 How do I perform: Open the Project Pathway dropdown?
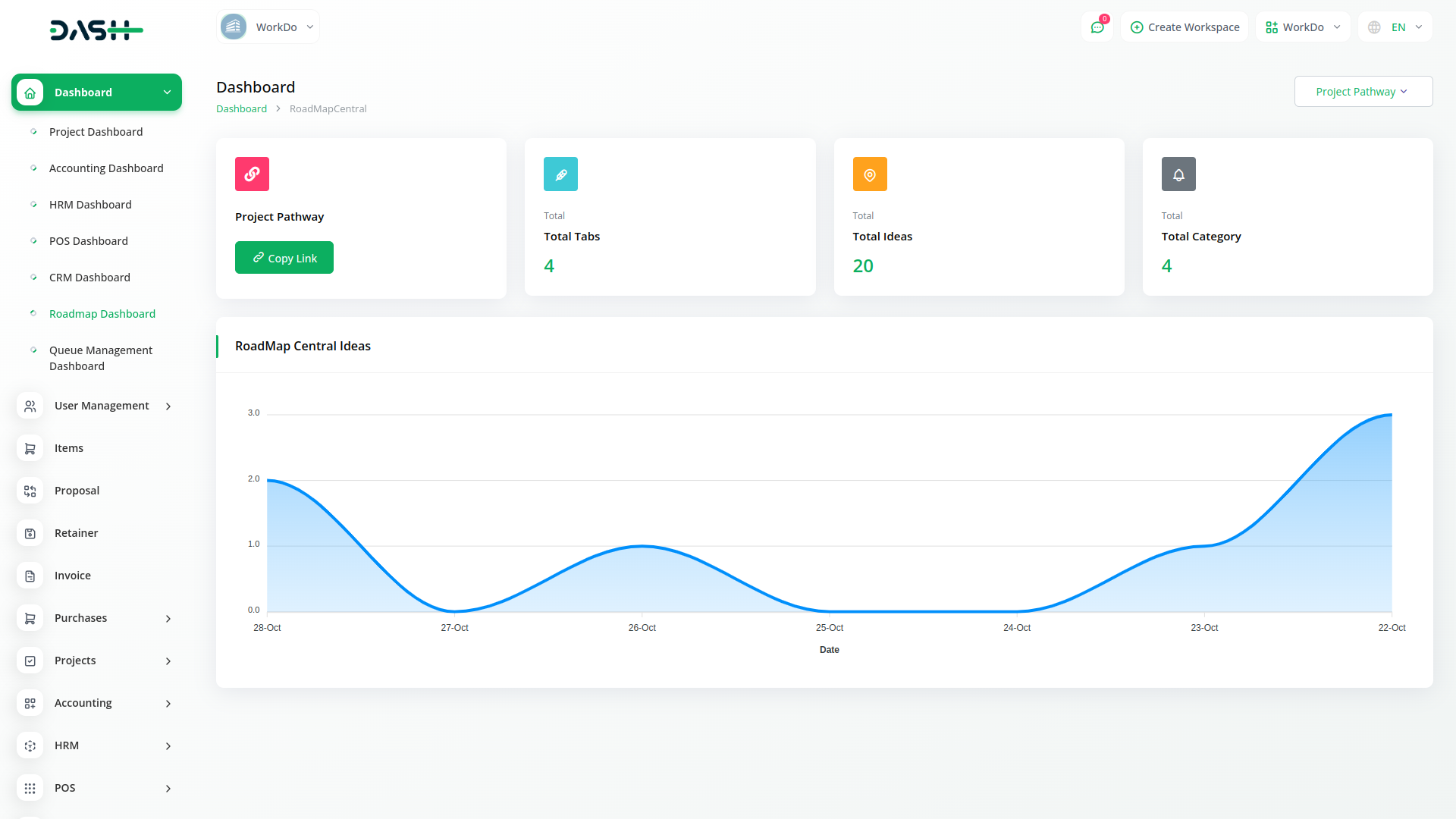coord(1363,92)
